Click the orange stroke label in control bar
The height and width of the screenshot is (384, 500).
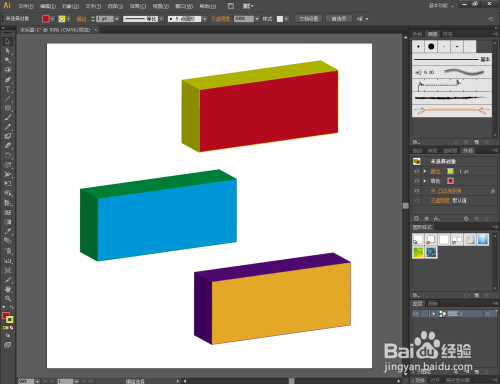click(x=82, y=19)
